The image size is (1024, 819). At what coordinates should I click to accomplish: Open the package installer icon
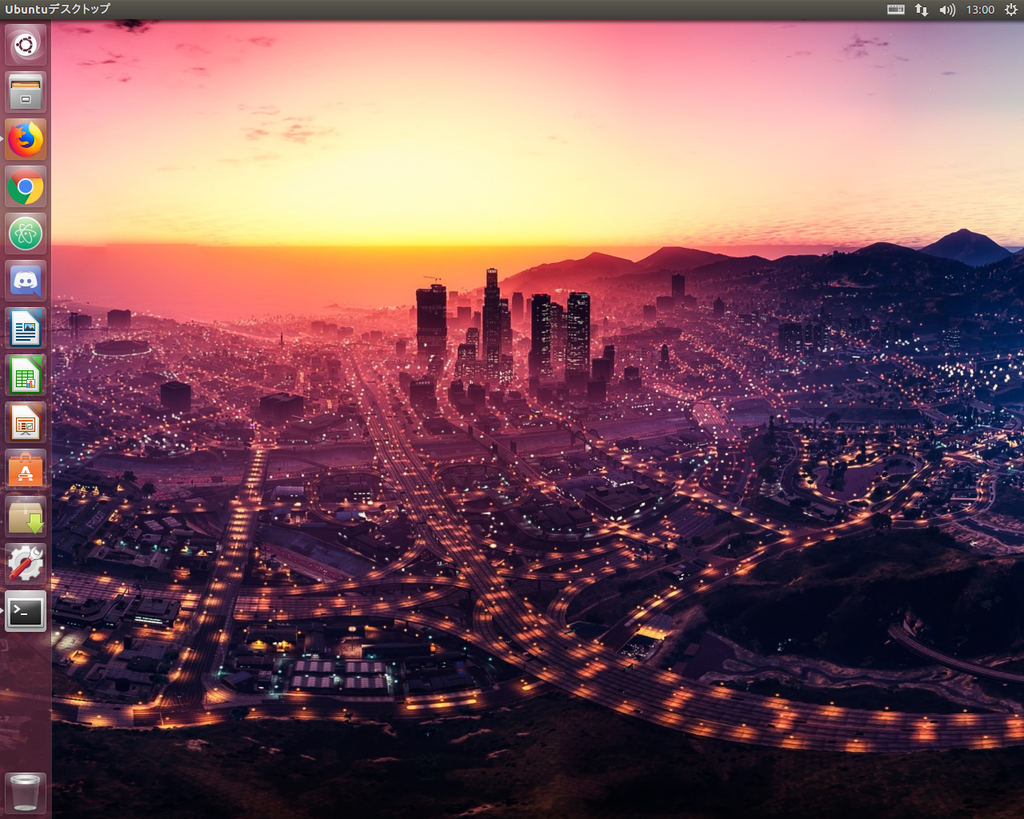tap(25, 517)
